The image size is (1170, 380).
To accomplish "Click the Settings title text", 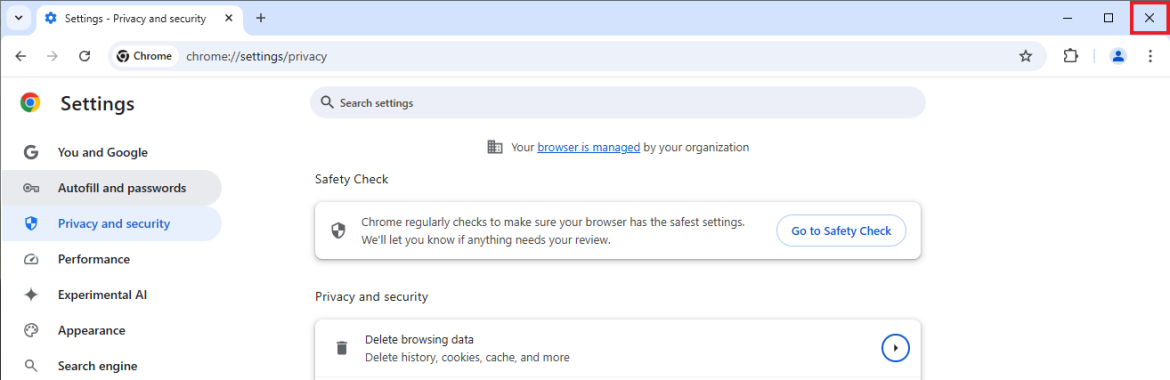I will tap(98, 104).
